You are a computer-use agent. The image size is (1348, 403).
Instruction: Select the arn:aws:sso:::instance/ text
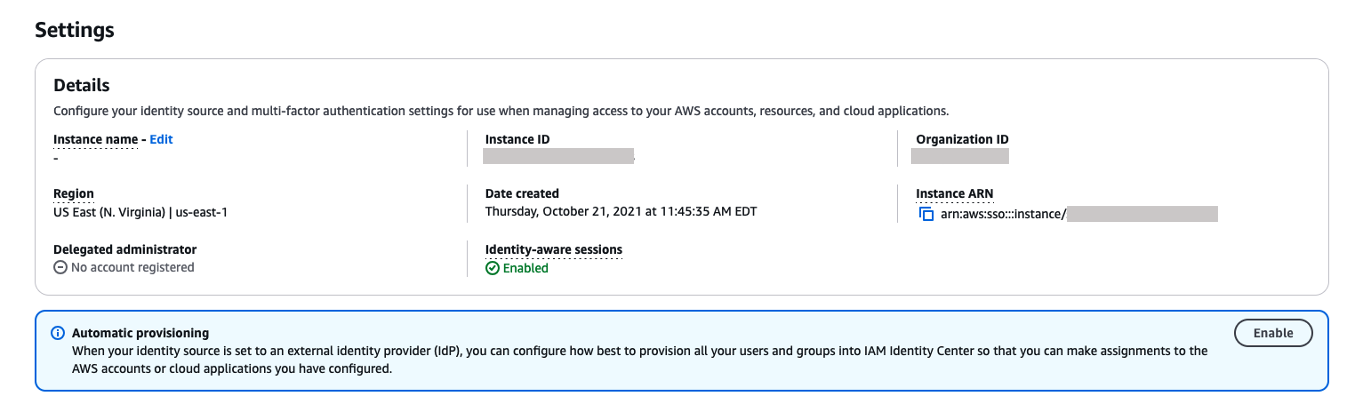click(x=1002, y=213)
